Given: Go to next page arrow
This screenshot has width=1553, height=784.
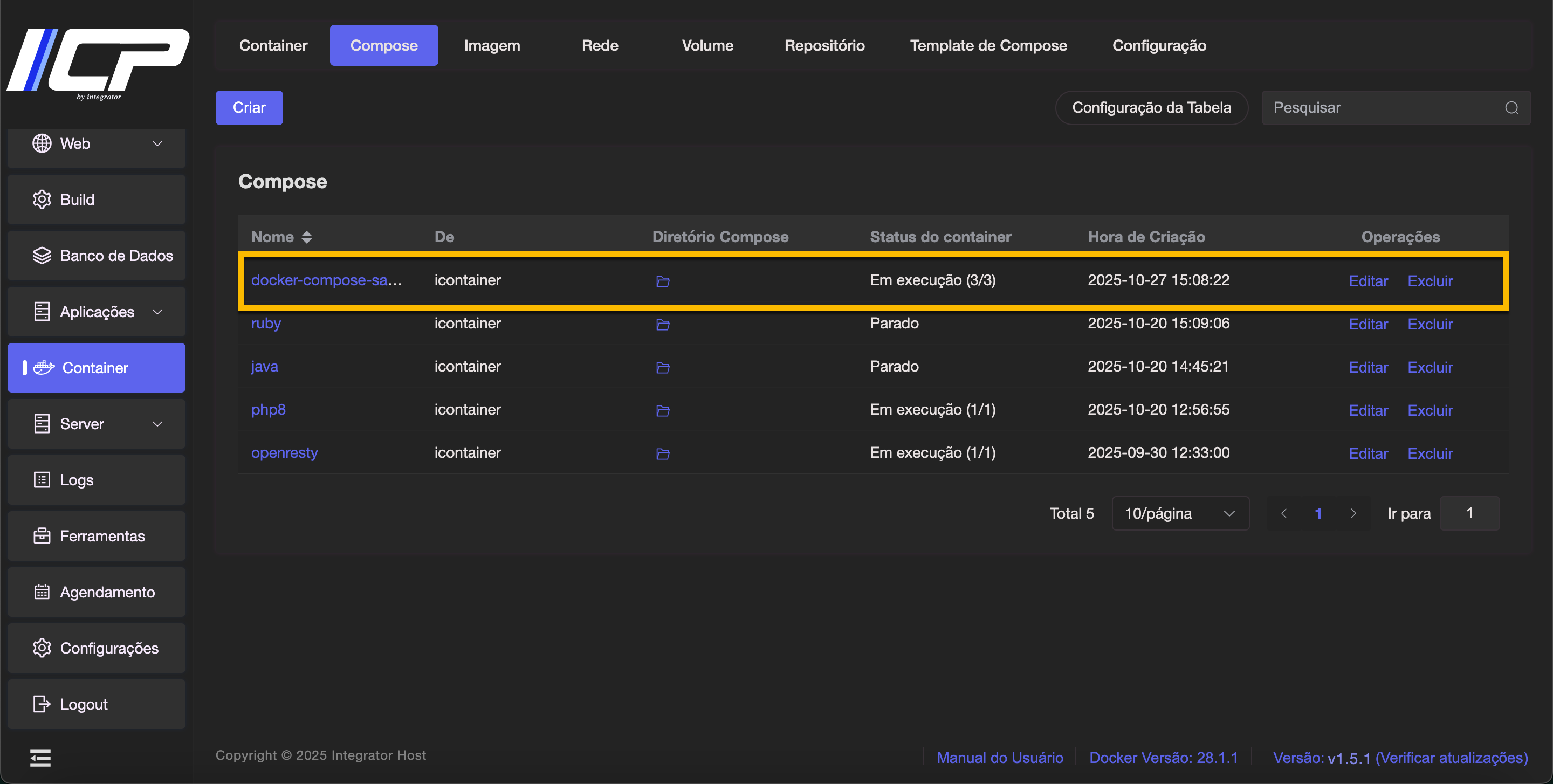Looking at the screenshot, I should coord(1353,513).
